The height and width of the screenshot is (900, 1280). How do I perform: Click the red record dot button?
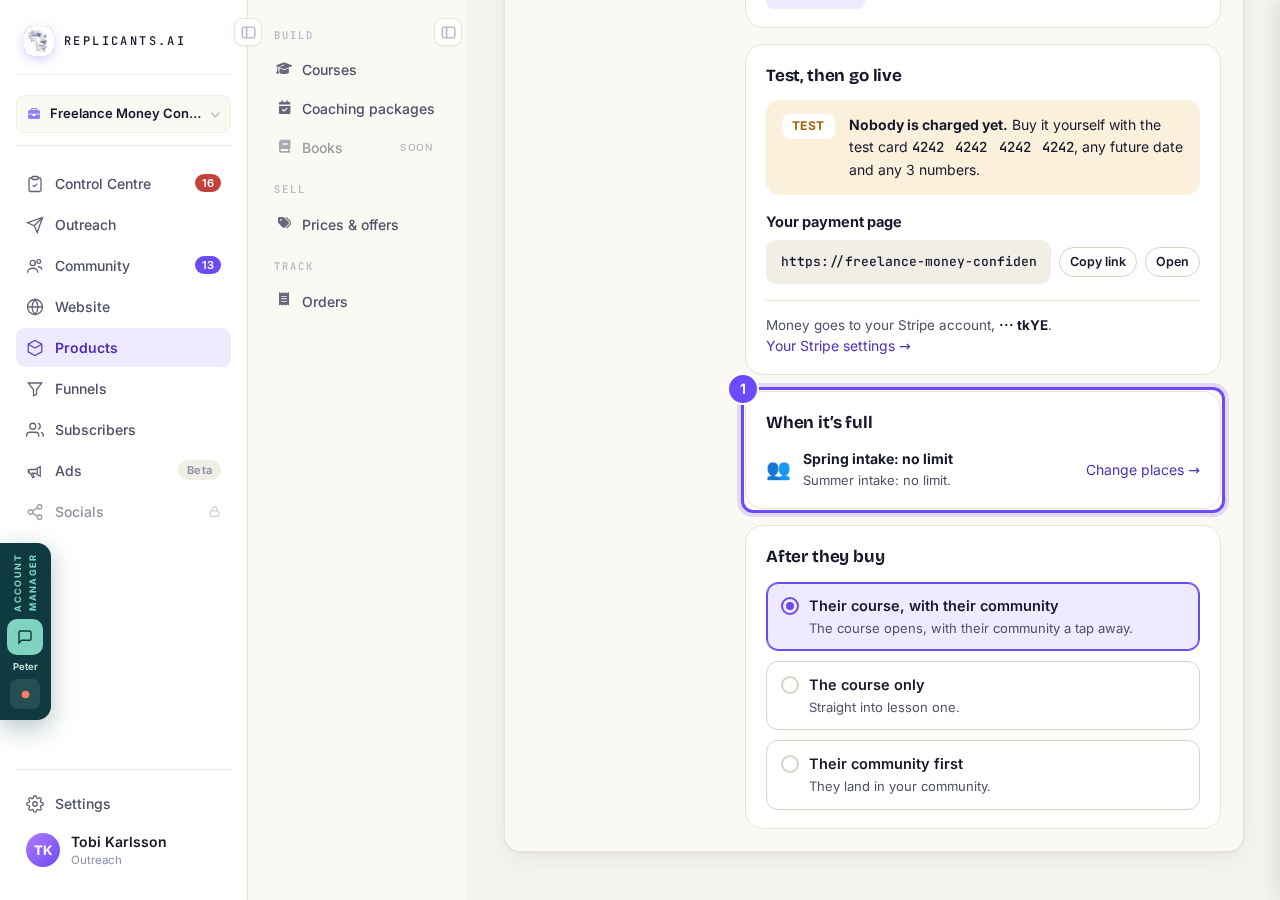(25, 694)
